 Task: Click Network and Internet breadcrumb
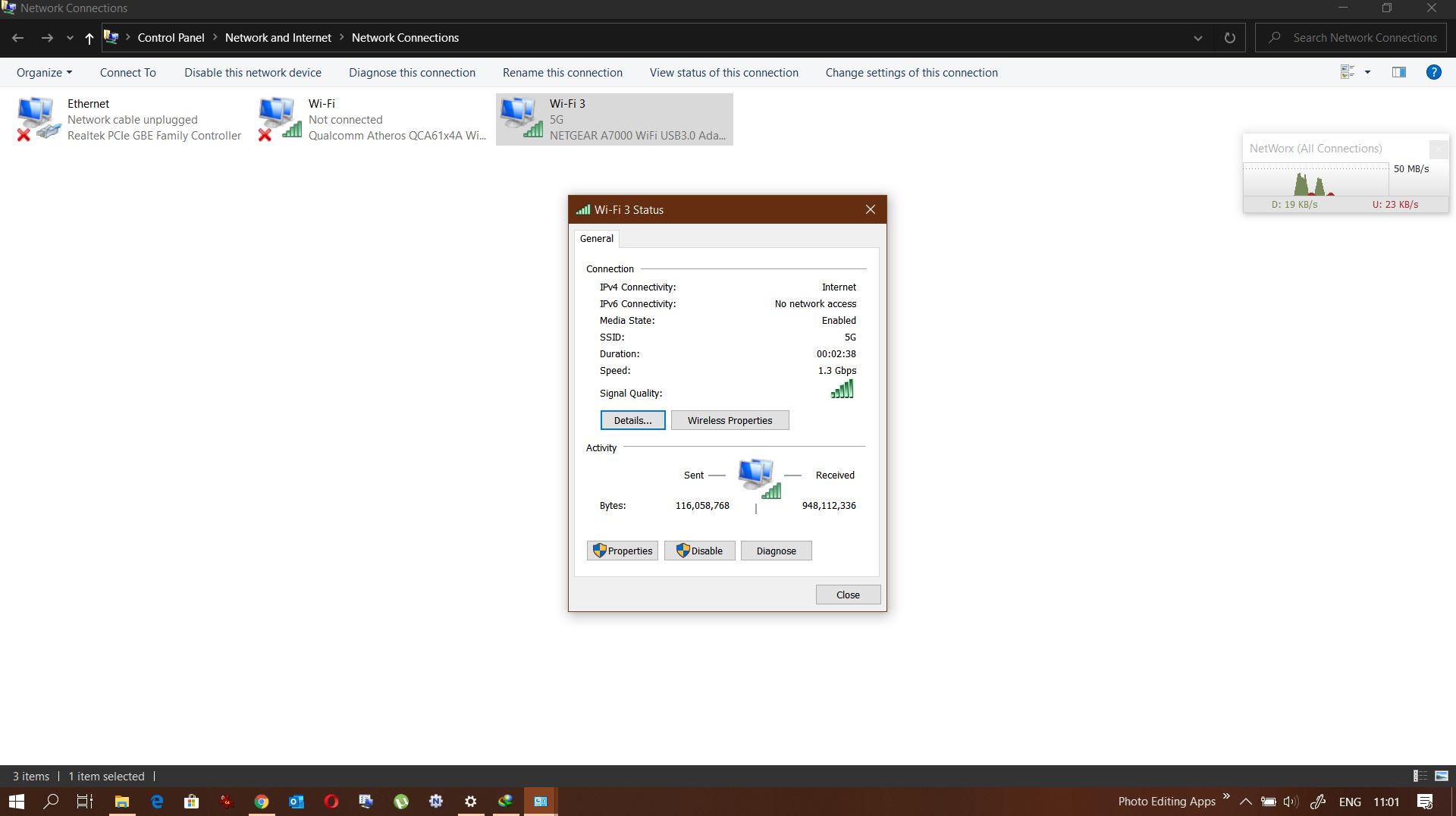(x=278, y=38)
